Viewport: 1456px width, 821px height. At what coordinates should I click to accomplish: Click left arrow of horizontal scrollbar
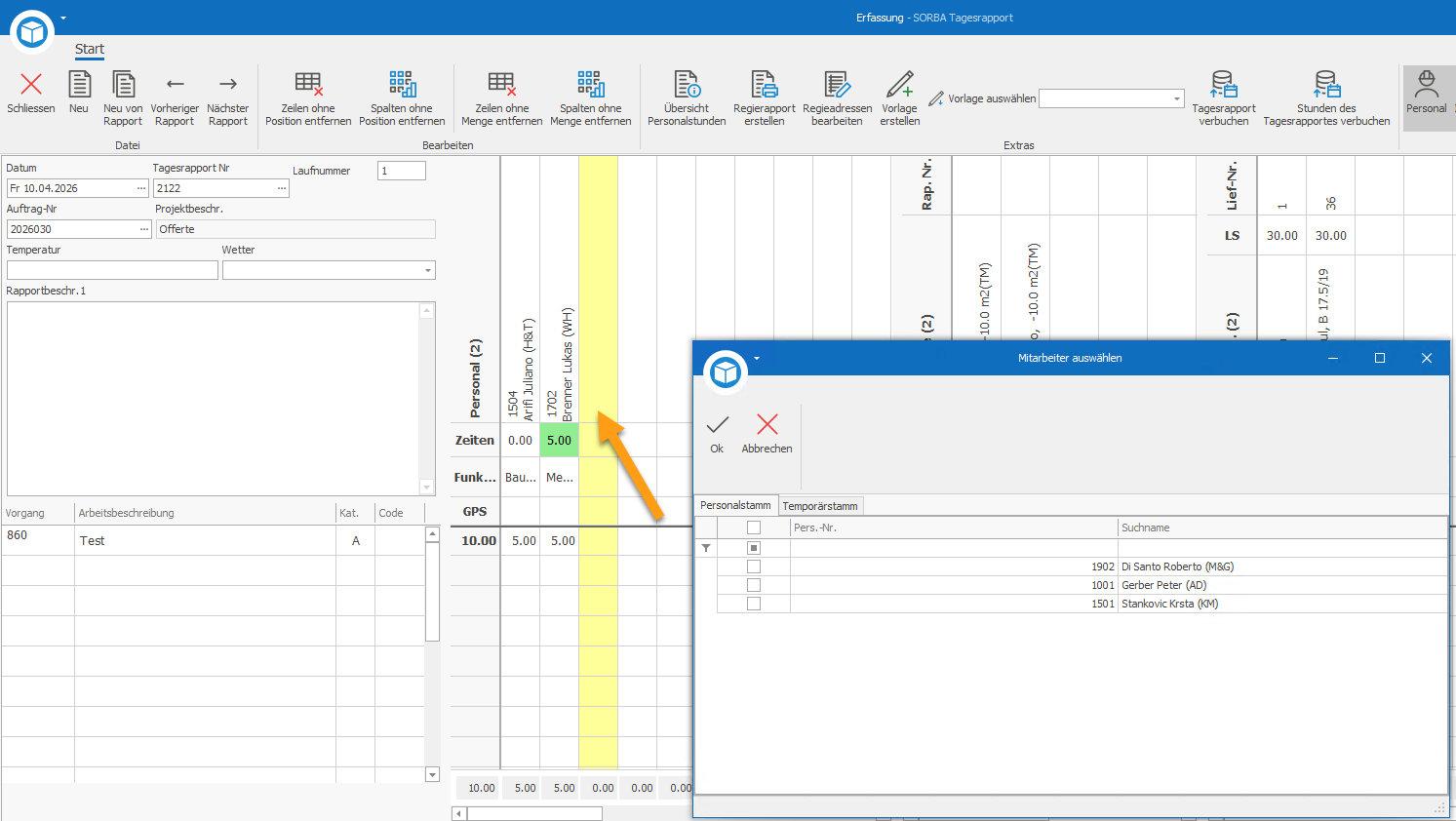(458, 813)
